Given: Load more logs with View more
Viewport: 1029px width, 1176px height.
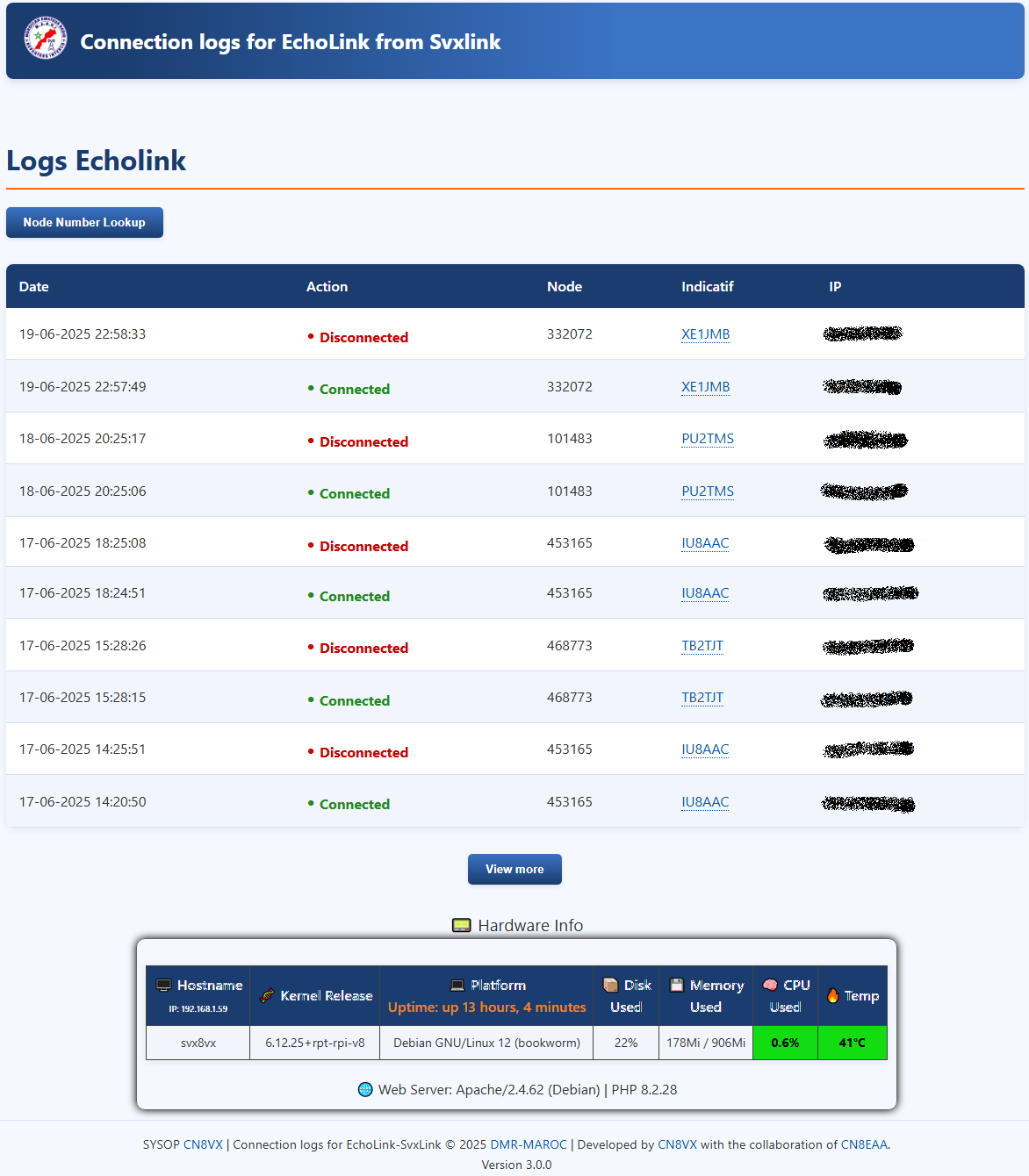Looking at the screenshot, I should 514,869.
